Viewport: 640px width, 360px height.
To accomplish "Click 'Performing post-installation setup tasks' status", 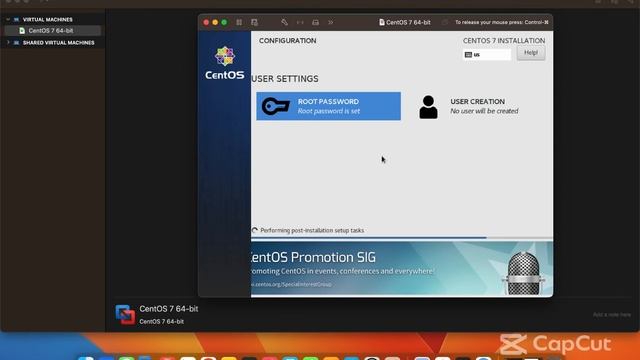I will (312, 230).
